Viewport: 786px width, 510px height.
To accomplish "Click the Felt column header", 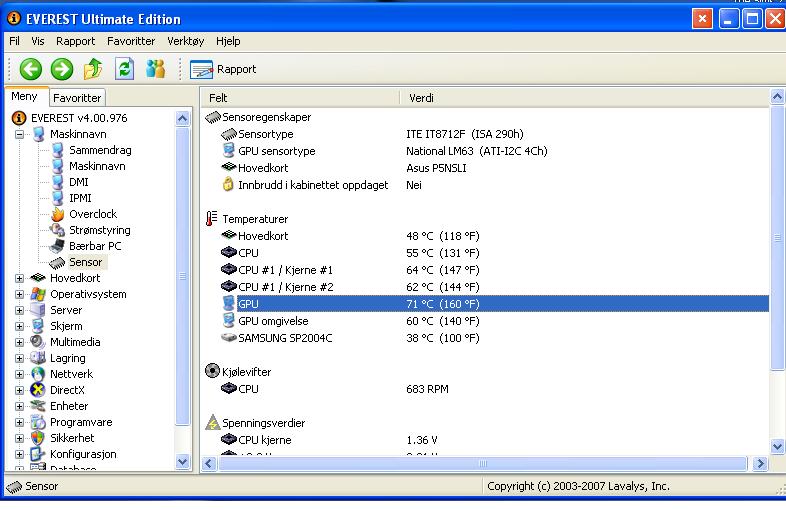I will [x=300, y=98].
